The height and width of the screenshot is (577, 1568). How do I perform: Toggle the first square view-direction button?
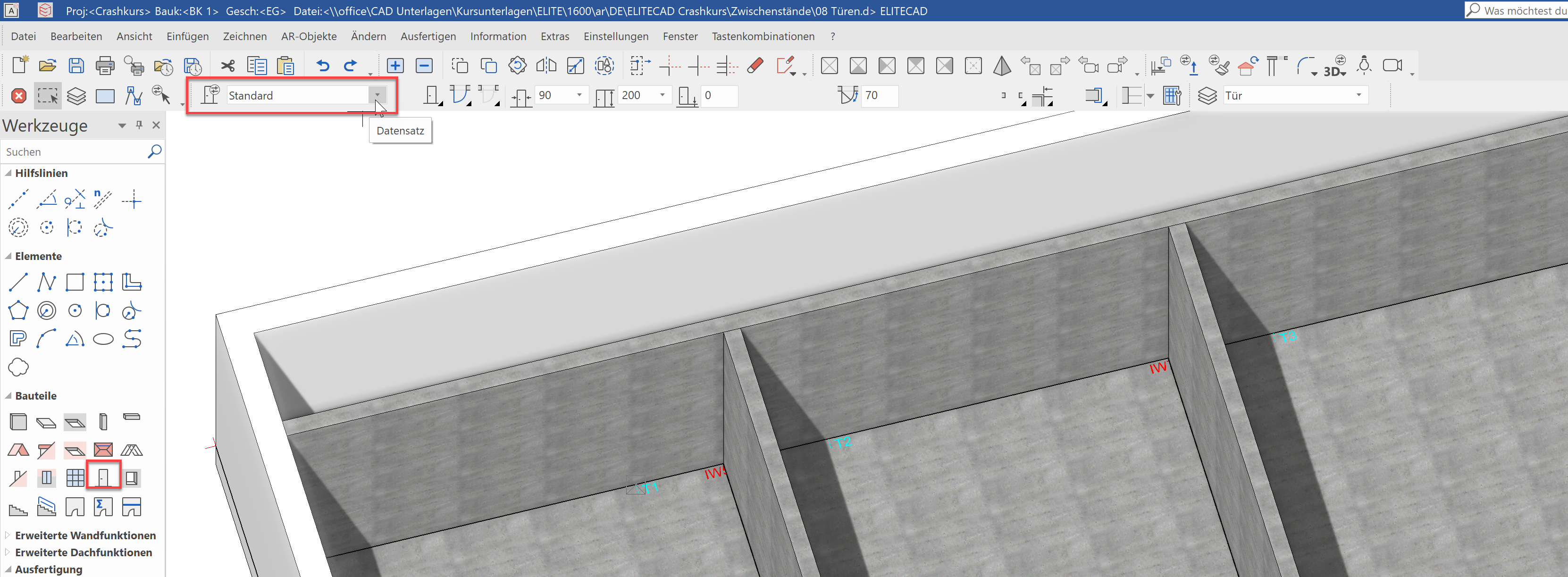(x=829, y=65)
